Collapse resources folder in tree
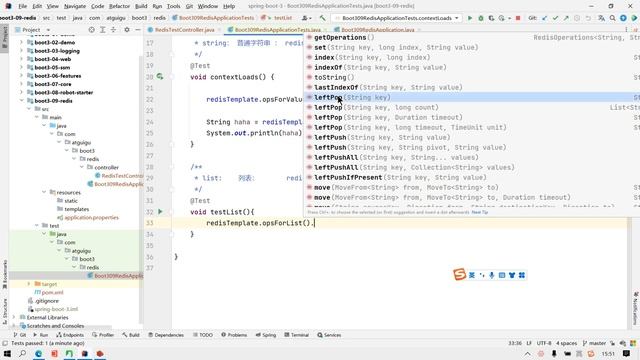 pyautogui.click(x=44, y=192)
